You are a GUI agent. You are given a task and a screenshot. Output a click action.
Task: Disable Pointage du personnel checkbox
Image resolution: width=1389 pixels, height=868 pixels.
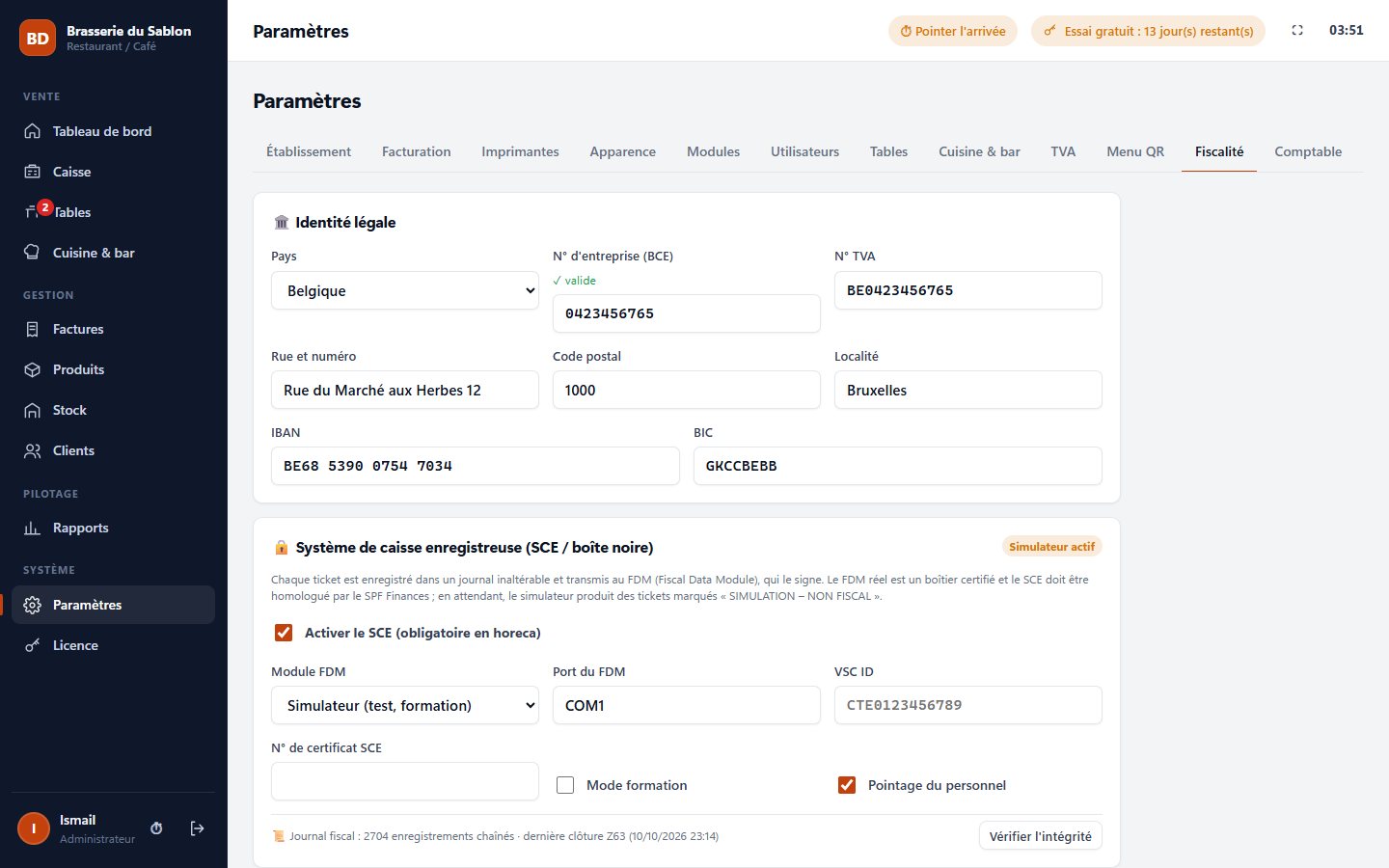[847, 785]
